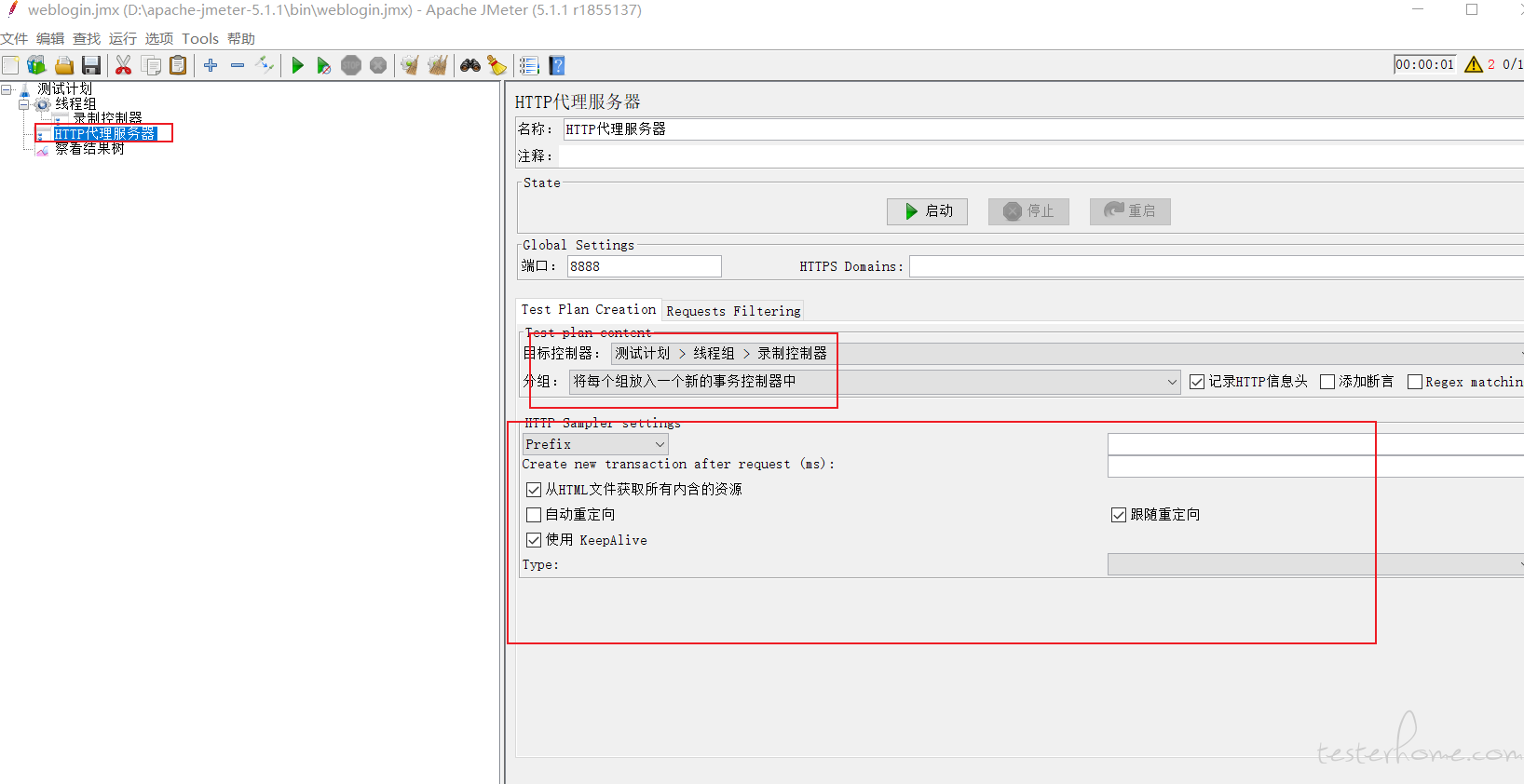Start test with green play icon
The width and height of the screenshot is (1524, 784).
click(298, 65)
